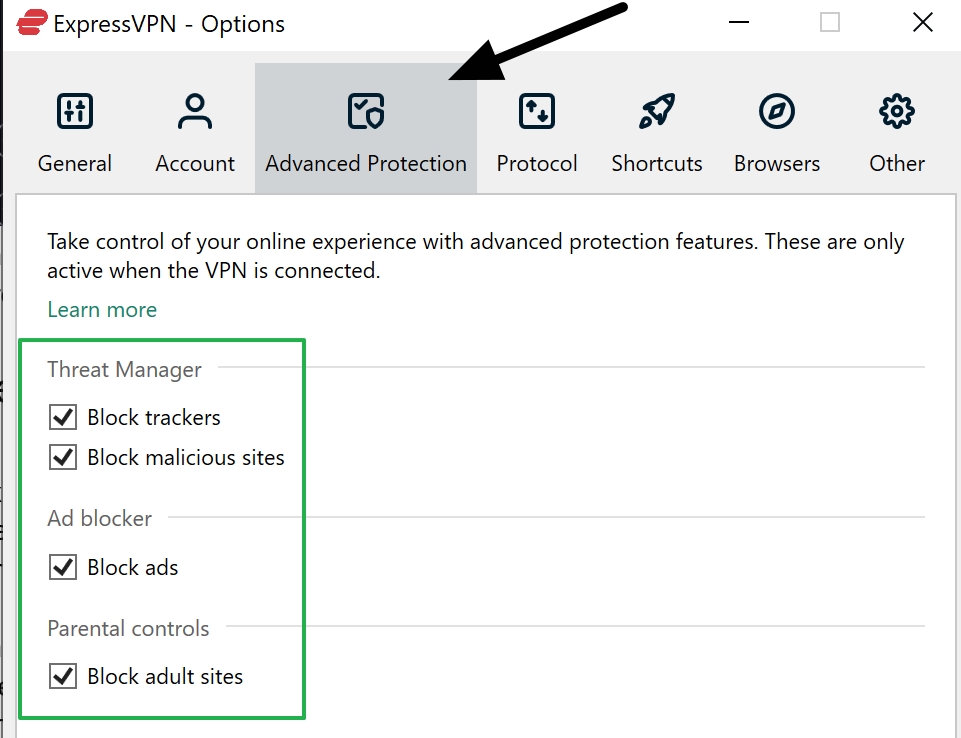Image resolution: width=961 pixels, height=738 pixels.
Task: Toggle the Block ads checkbox
Action: (x=62, y=567)
